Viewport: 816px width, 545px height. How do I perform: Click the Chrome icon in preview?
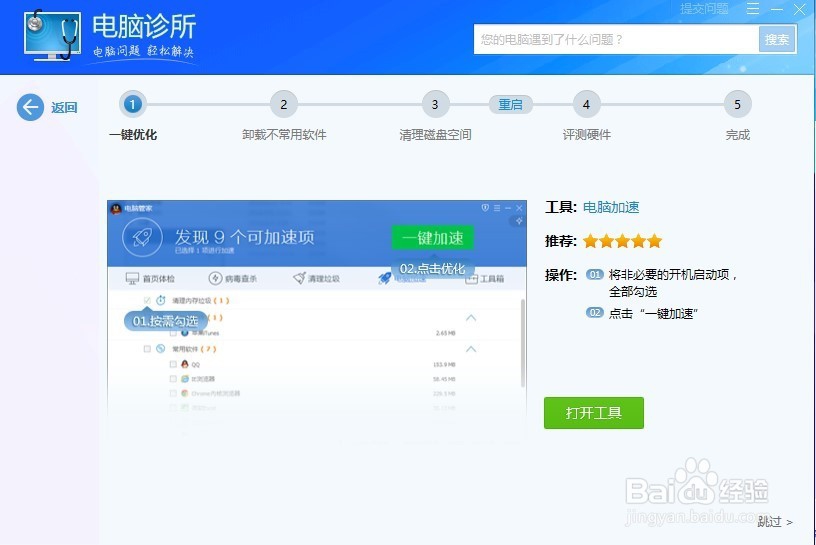point(185,394)
